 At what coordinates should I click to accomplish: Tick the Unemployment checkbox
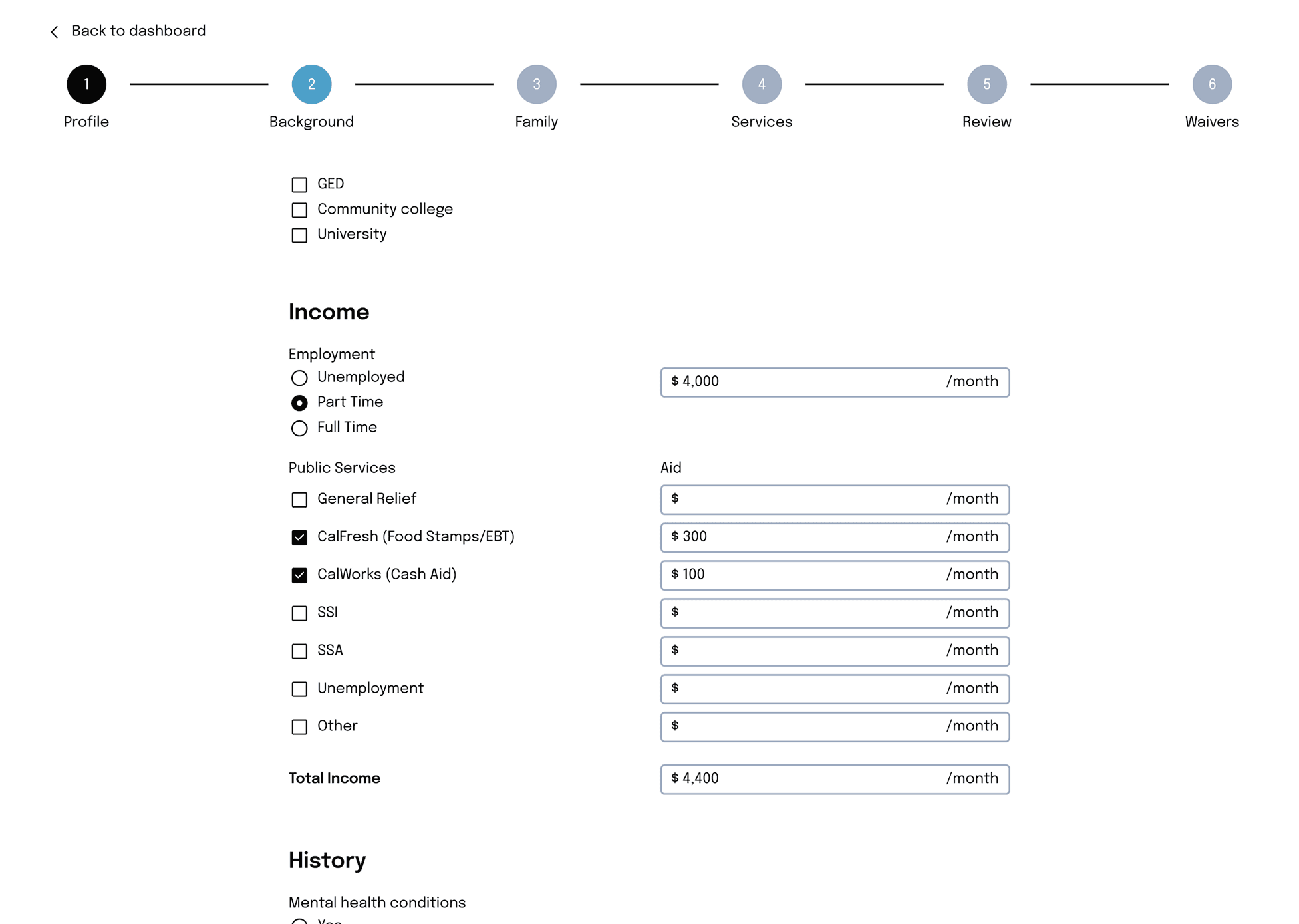(x=299, y=689)
